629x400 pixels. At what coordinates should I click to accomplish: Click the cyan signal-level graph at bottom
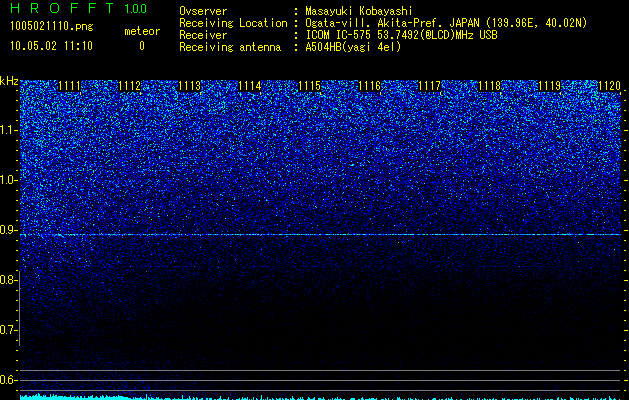pyautogui.click(x=320, y=397)
